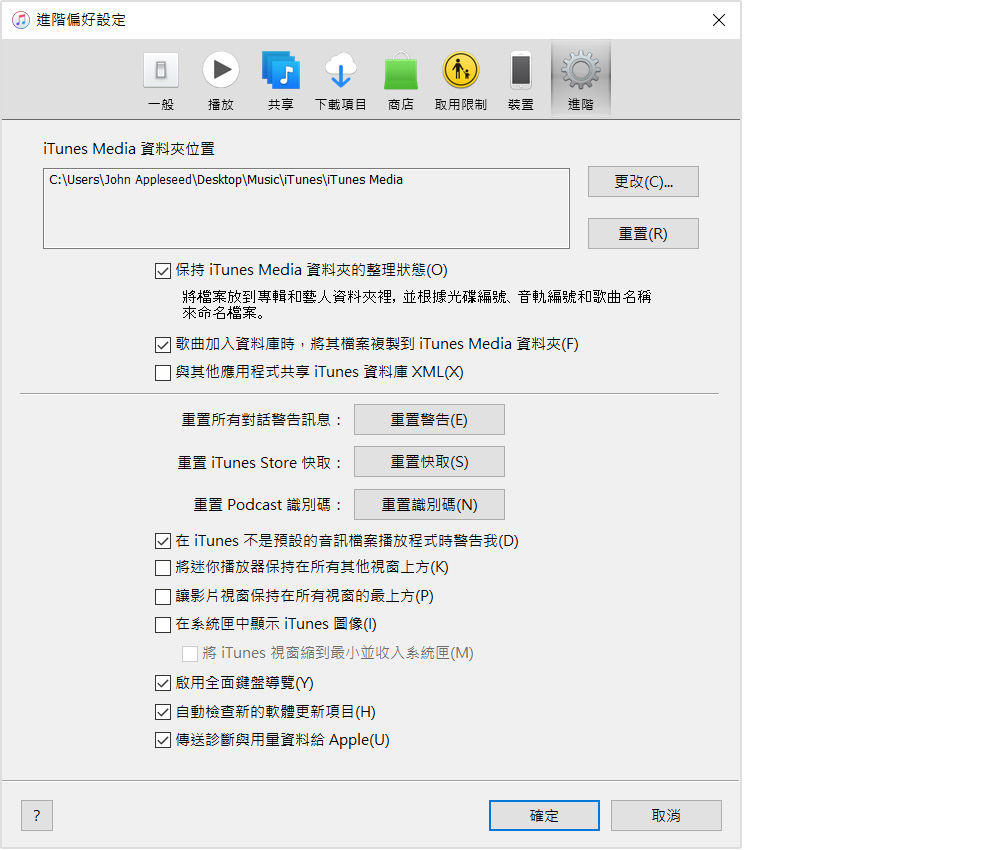
Task: Toggle 將迷你播放器保持在所有其他視窗上方 checkbox
Action: 163,568
